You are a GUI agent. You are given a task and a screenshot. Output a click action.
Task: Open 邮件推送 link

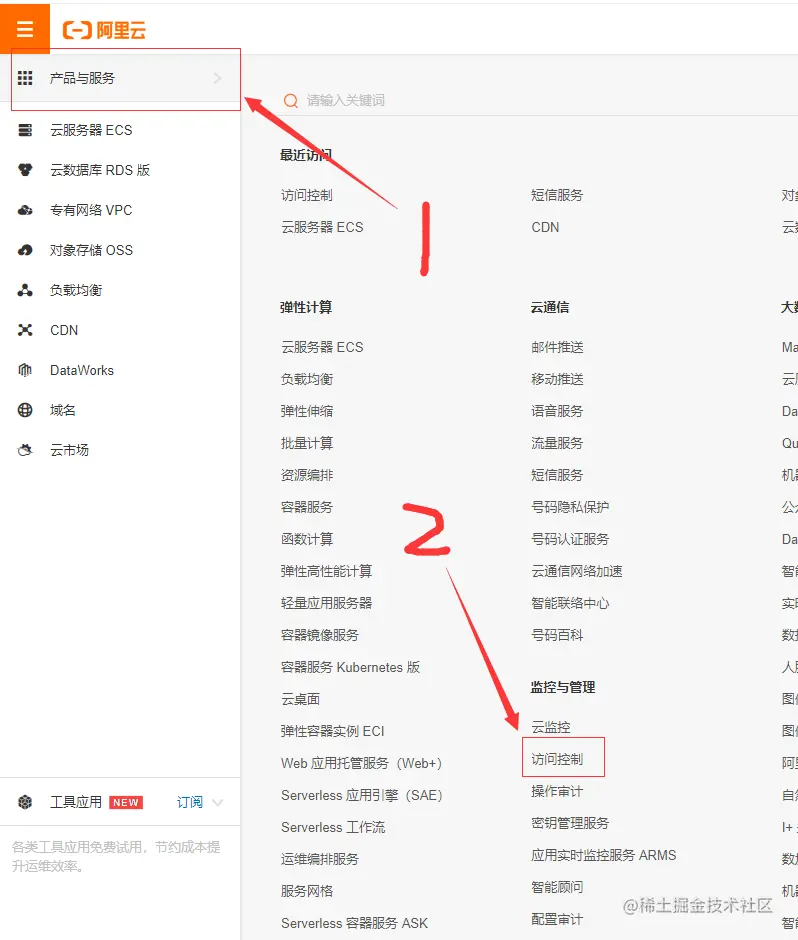tap(557, 347)
